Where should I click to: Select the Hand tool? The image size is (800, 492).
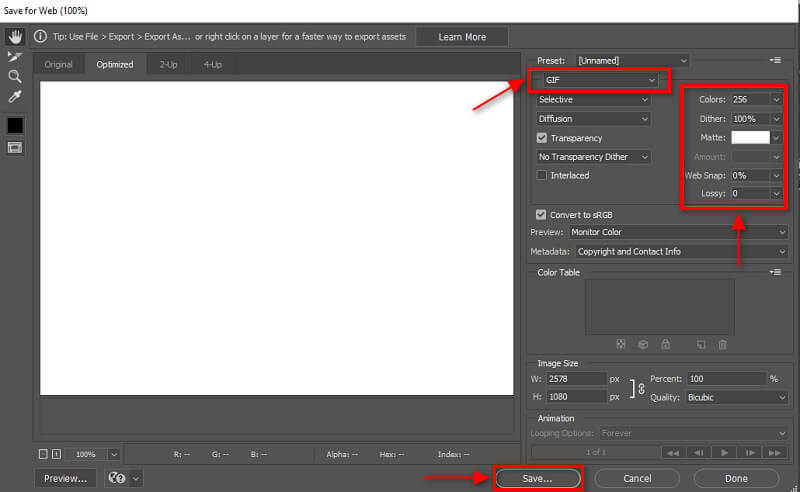point(15,36)
